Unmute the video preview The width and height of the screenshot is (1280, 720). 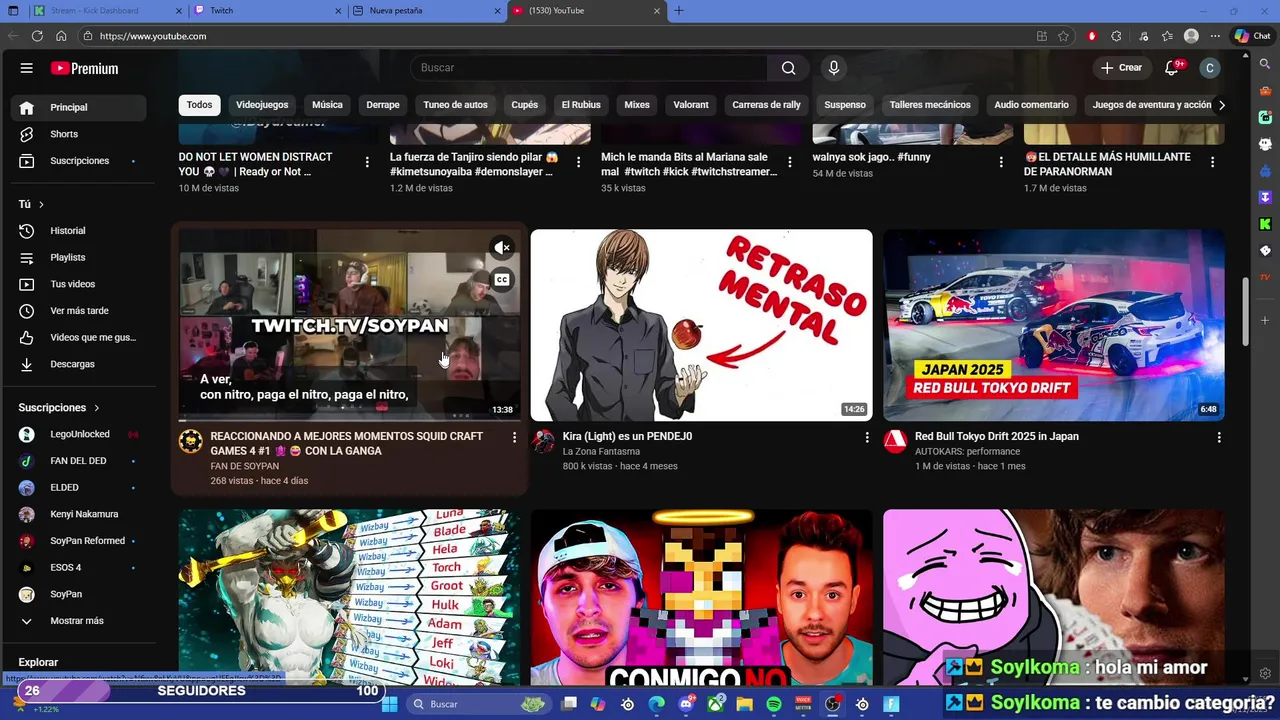pos(502,247)
